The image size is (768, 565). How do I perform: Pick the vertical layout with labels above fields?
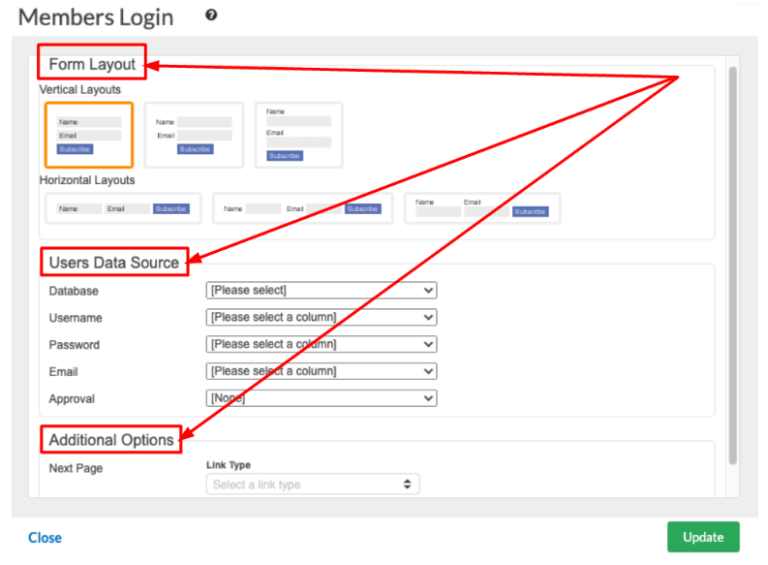click(x=299, y=135)
